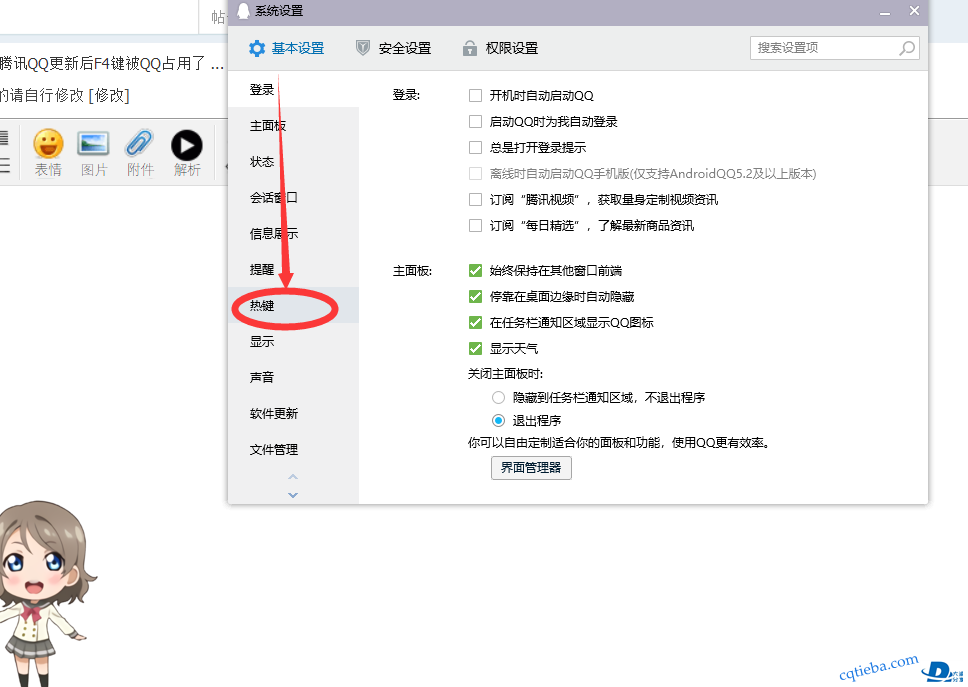
Task: Uncheck 停靠在桌面边缘时自动隐藏
Action: click(x=475, y=297)
